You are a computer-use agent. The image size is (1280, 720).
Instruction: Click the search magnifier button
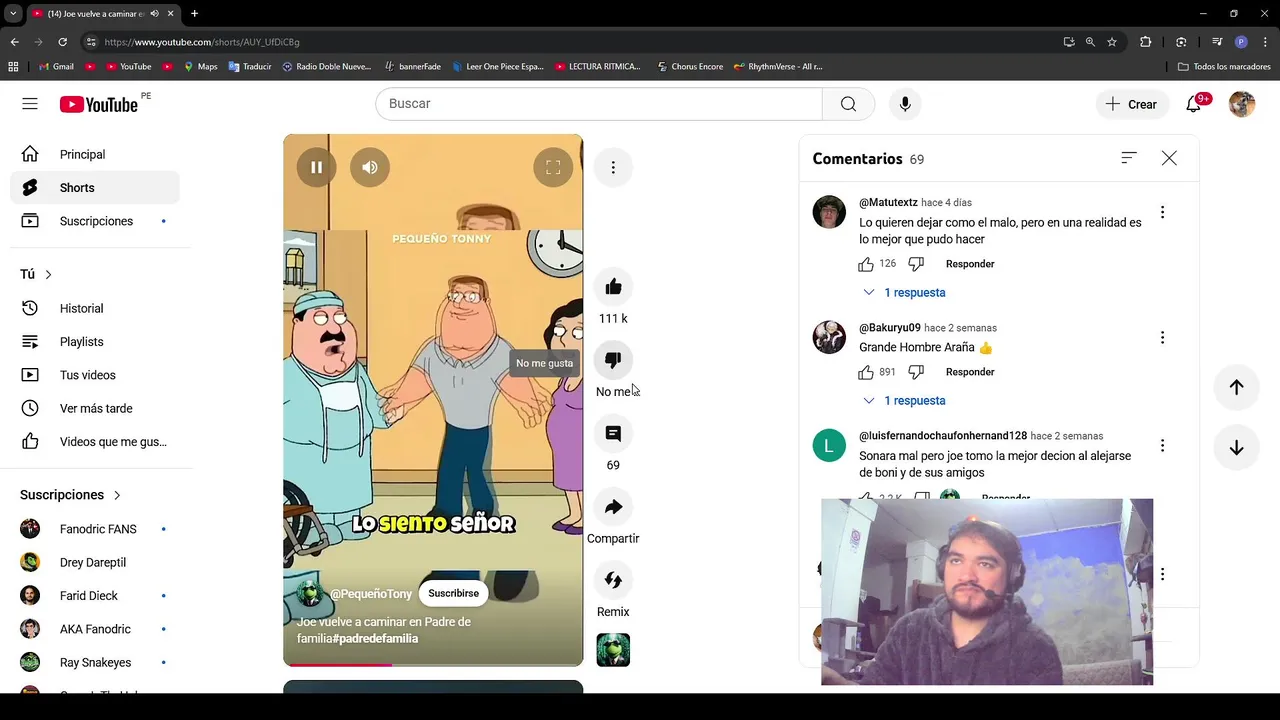click(848, 104)
